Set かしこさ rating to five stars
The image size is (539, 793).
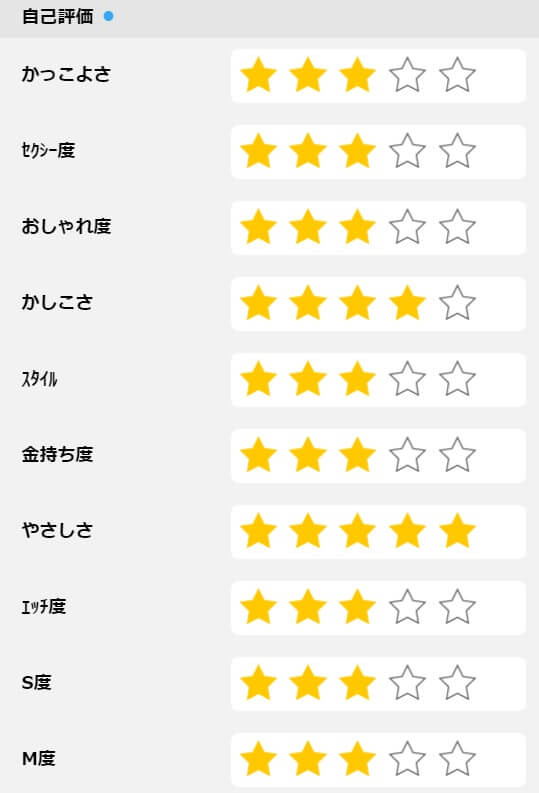click(457, 302)
